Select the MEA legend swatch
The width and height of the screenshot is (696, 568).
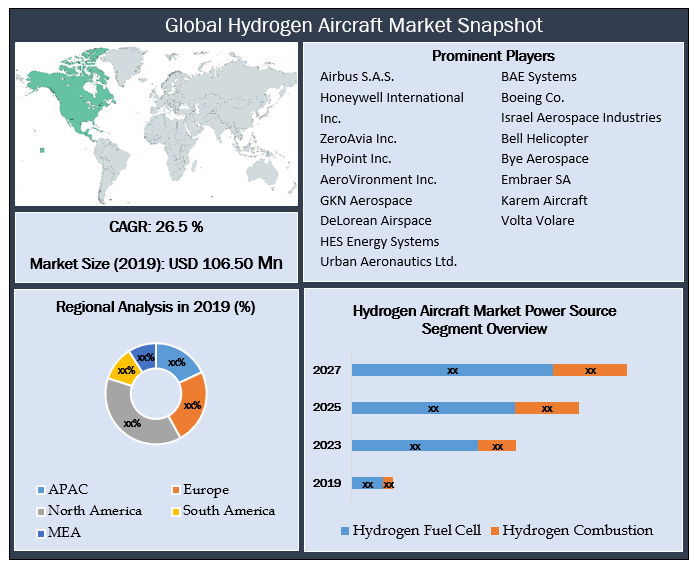pyautogui.click(x=41, y=533)
